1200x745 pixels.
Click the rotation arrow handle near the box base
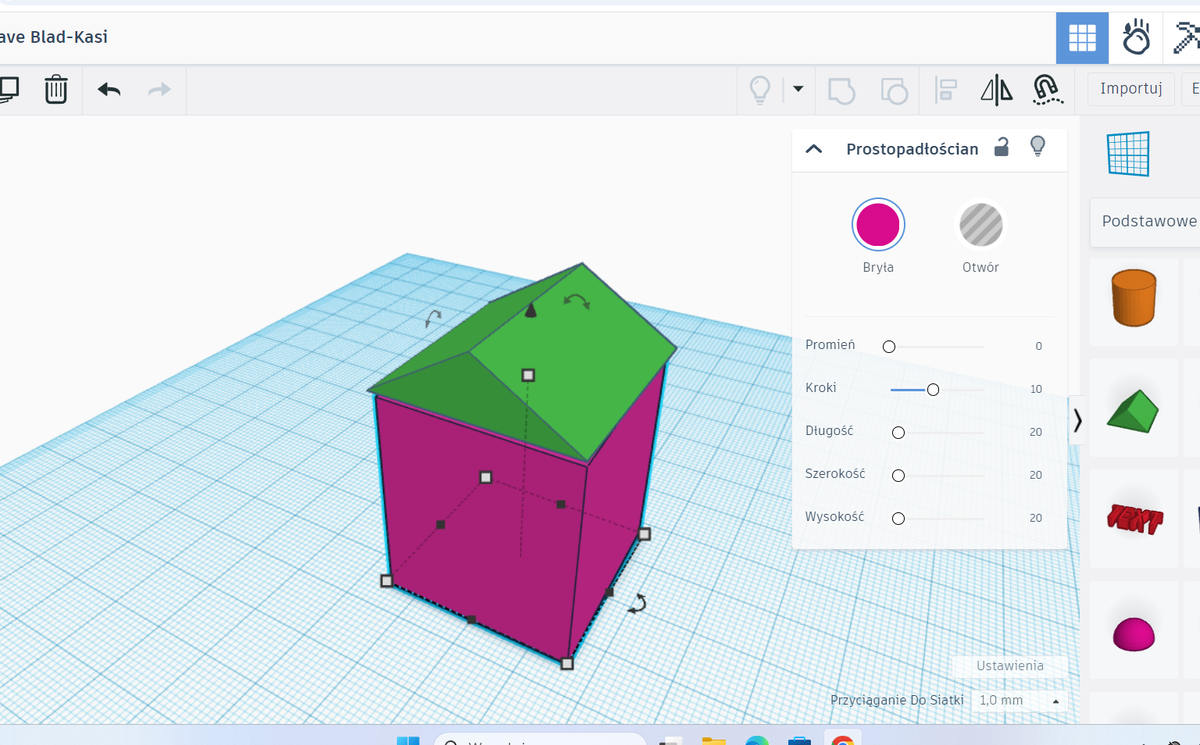pyautogui.click(x=637, y=603)
